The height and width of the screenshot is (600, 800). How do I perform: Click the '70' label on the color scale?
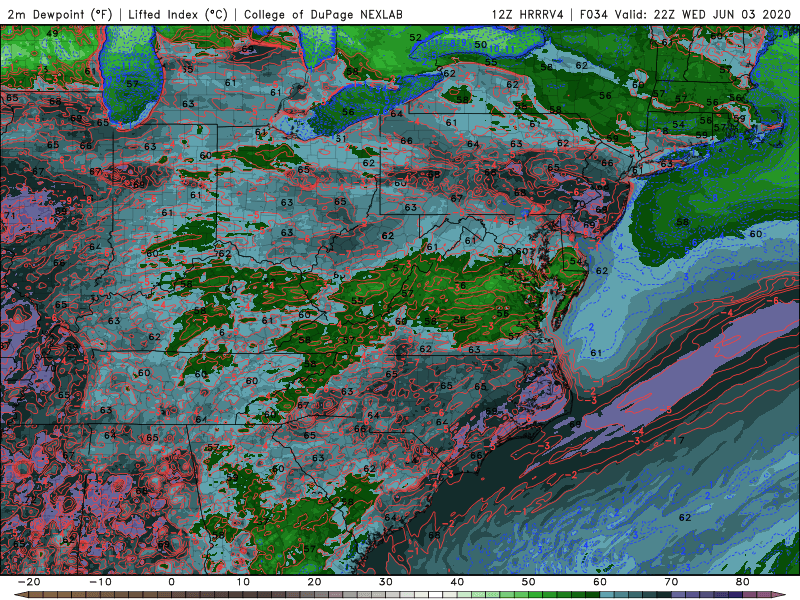[671, 582]
